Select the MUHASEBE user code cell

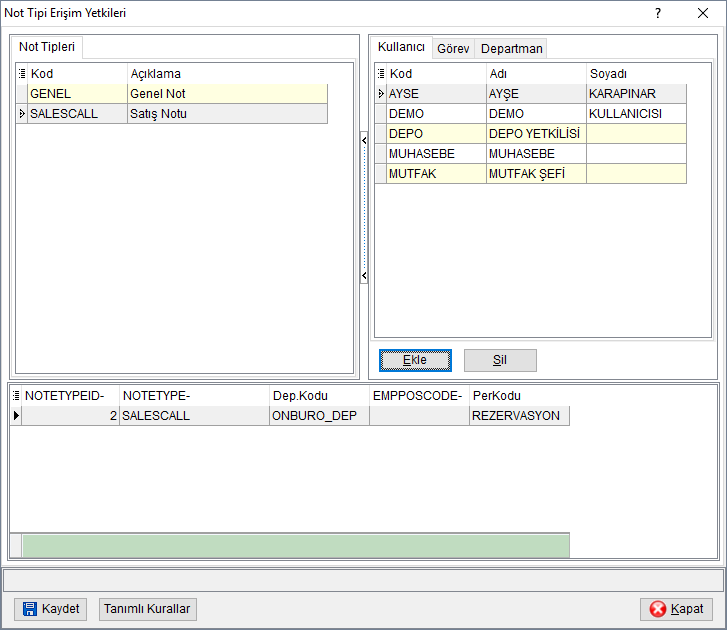point(436,153)
